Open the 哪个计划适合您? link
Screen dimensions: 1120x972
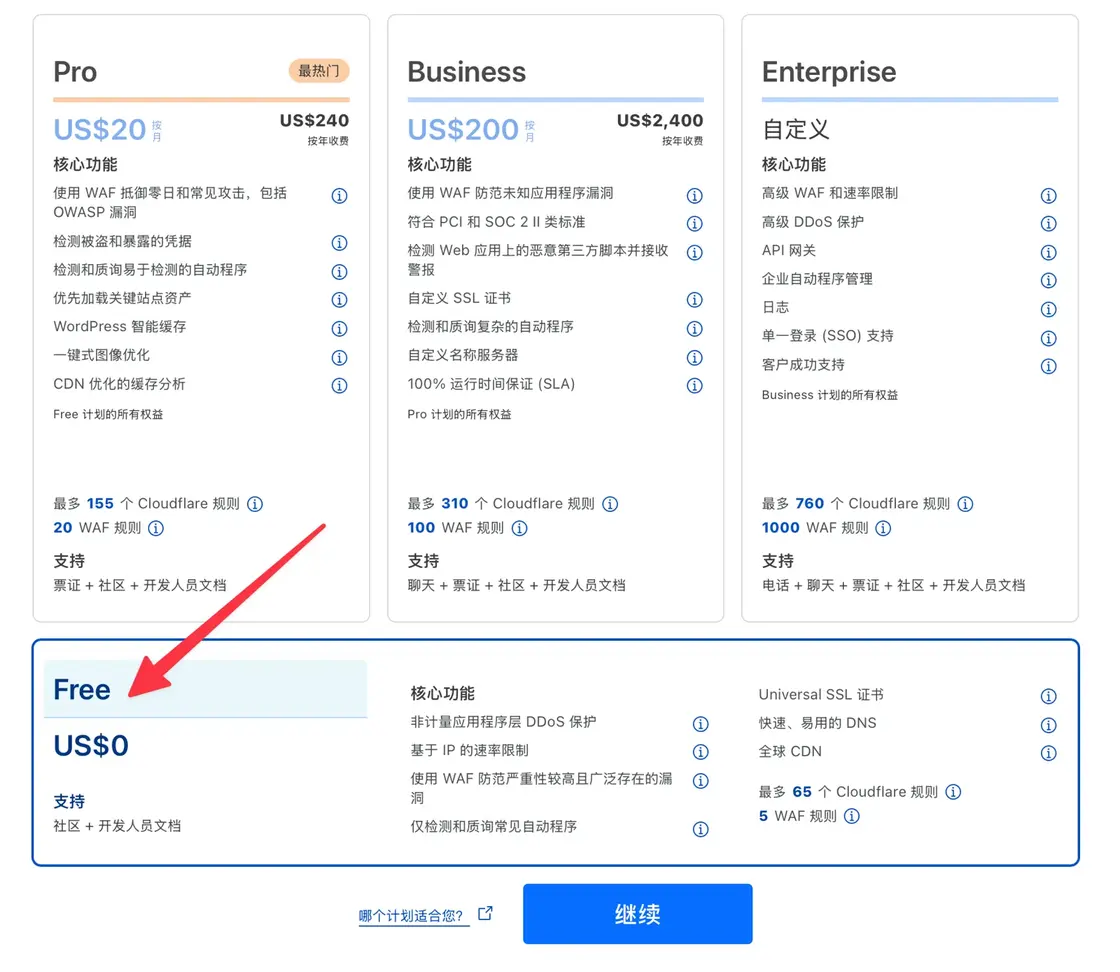414,916
